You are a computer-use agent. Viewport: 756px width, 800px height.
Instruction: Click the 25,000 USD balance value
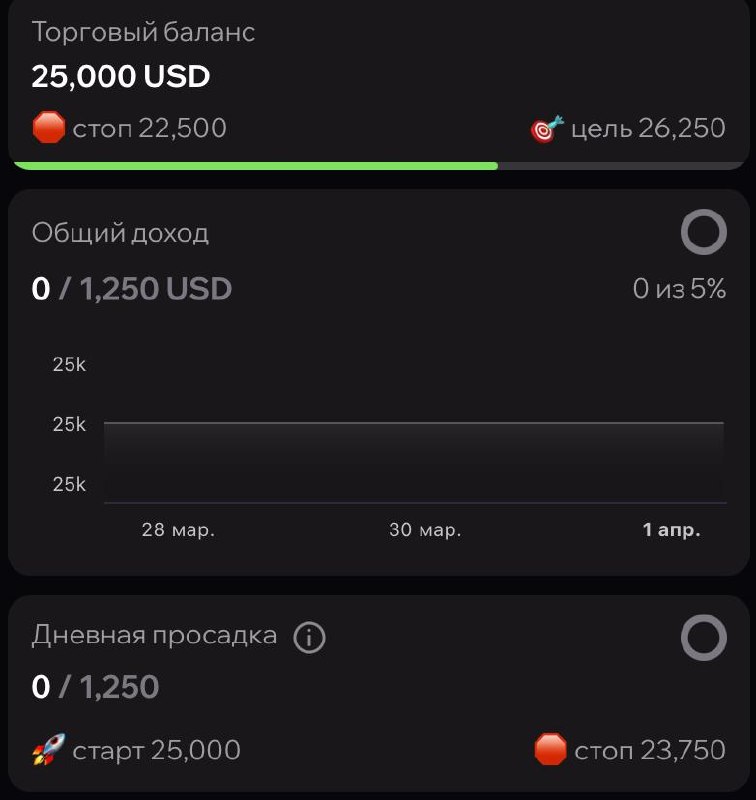tap(121, 76)
